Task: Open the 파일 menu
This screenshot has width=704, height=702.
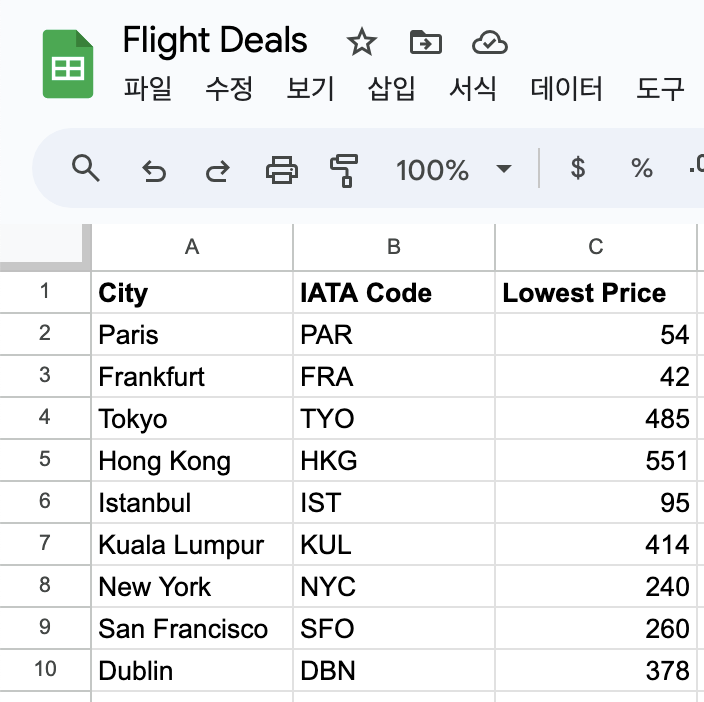Action: pos(148,89)
